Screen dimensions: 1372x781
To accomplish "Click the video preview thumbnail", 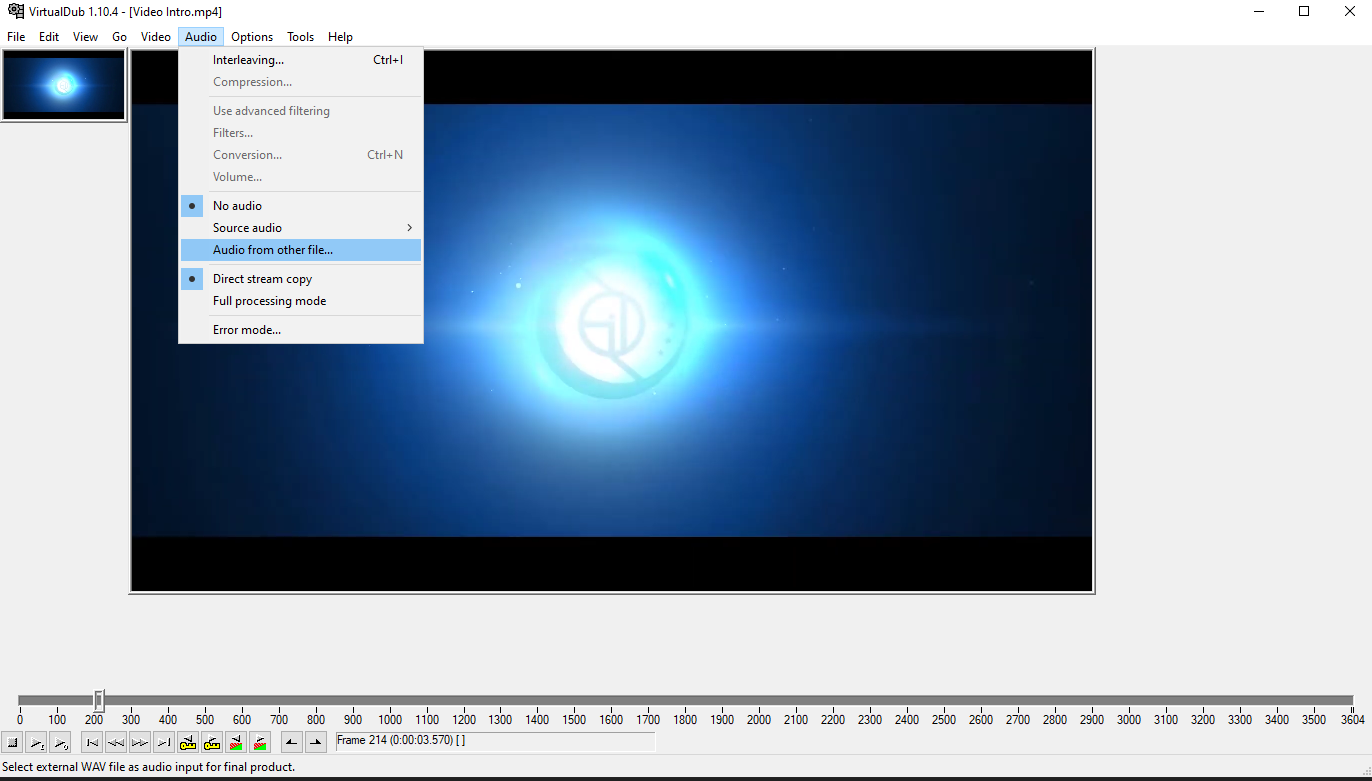I will [x=63, y=86].
